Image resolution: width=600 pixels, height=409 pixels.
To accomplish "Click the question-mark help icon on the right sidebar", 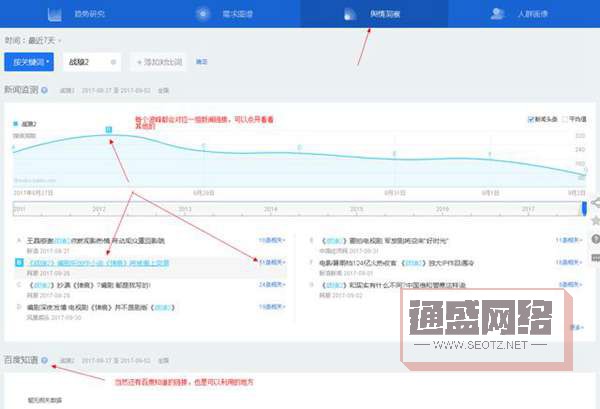I will [x=595, y=239].
